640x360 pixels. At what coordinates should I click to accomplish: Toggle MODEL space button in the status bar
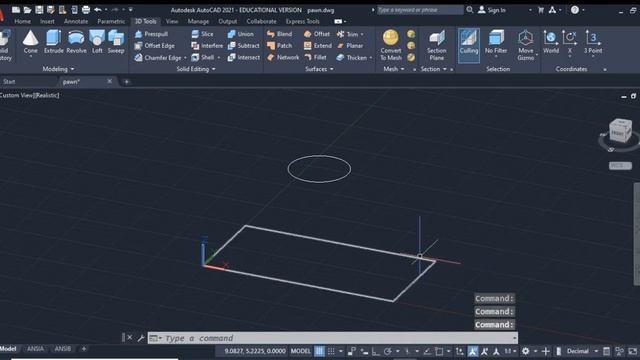click(300, 351)
